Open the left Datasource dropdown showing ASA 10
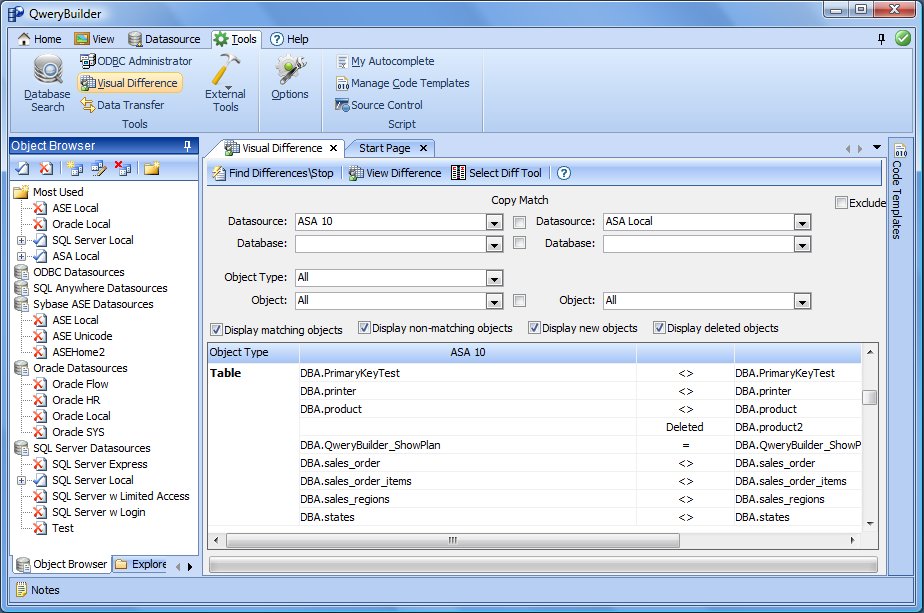Viewport: 924px width, 613px height. [x=494, y=222]
